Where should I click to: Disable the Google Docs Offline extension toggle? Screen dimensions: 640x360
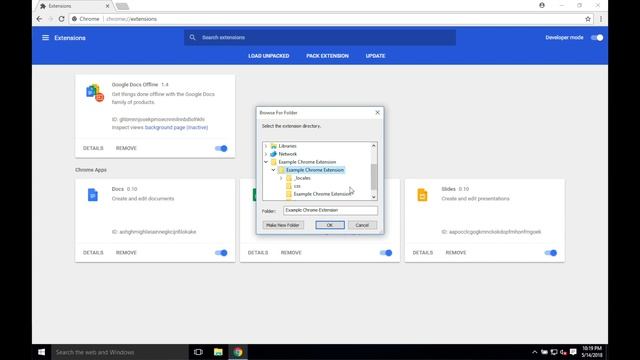pyautogui.click(x=221, y=148)
